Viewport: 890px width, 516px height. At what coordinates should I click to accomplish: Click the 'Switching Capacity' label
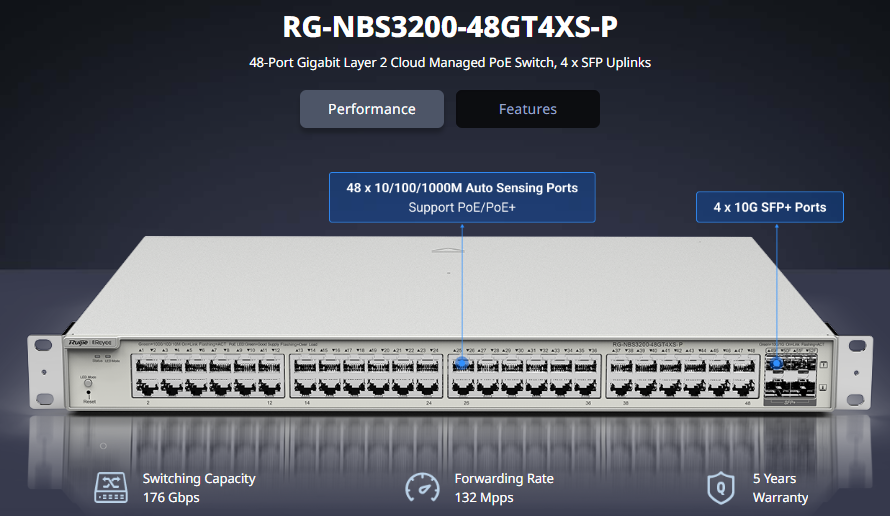coord(199,479)
